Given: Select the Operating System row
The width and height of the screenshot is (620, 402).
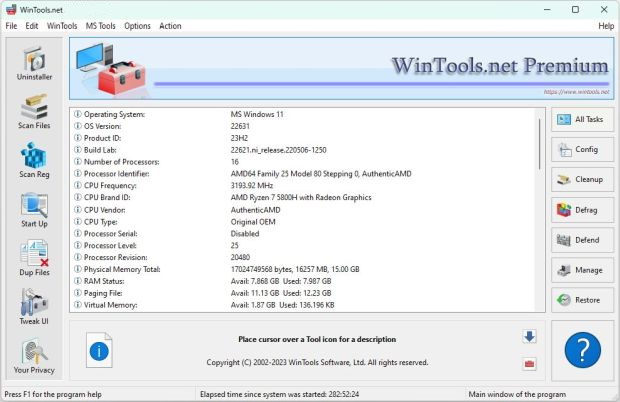Looking at the screenshot, I should [303, 114].
